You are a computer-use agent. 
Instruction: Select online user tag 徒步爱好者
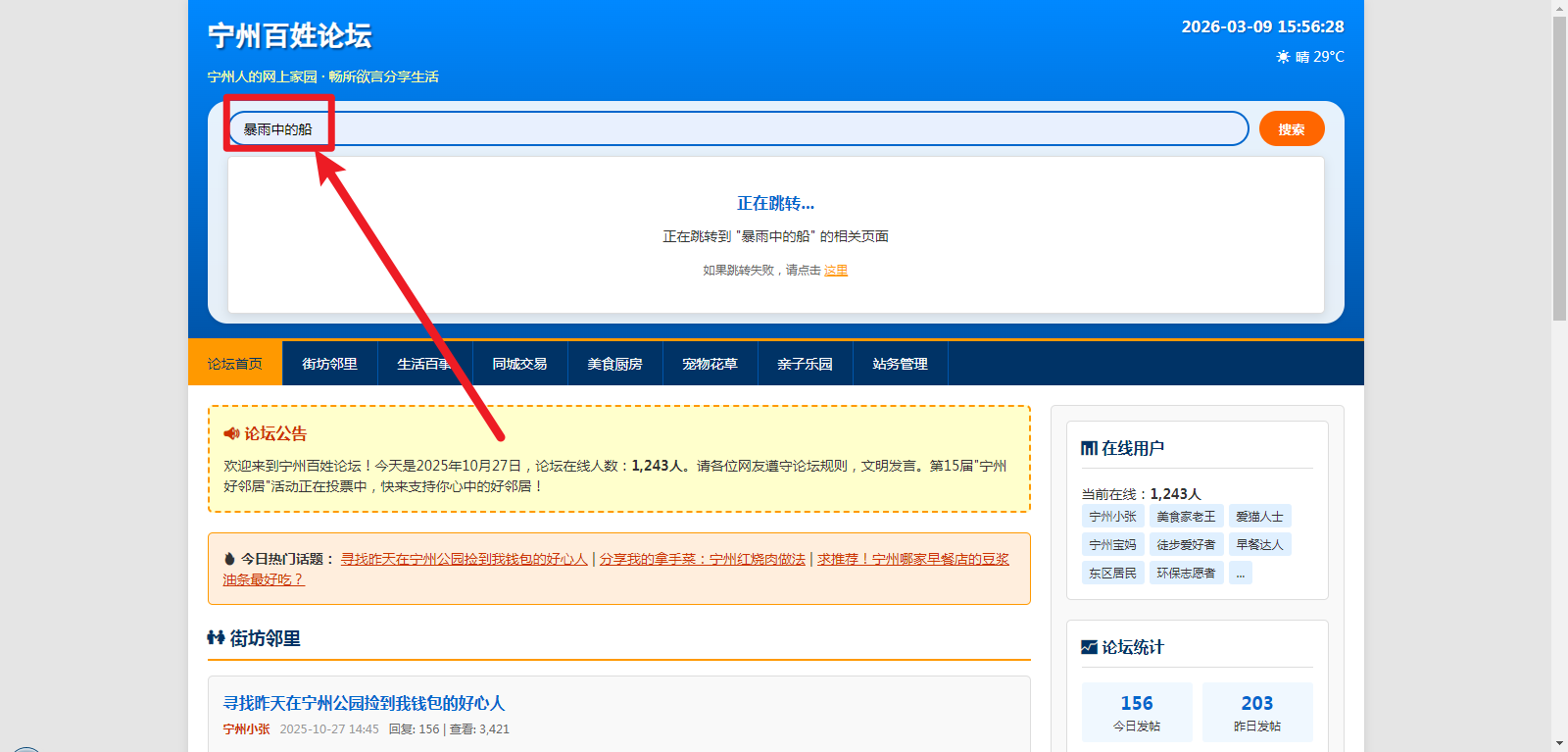click(1186, 544)
